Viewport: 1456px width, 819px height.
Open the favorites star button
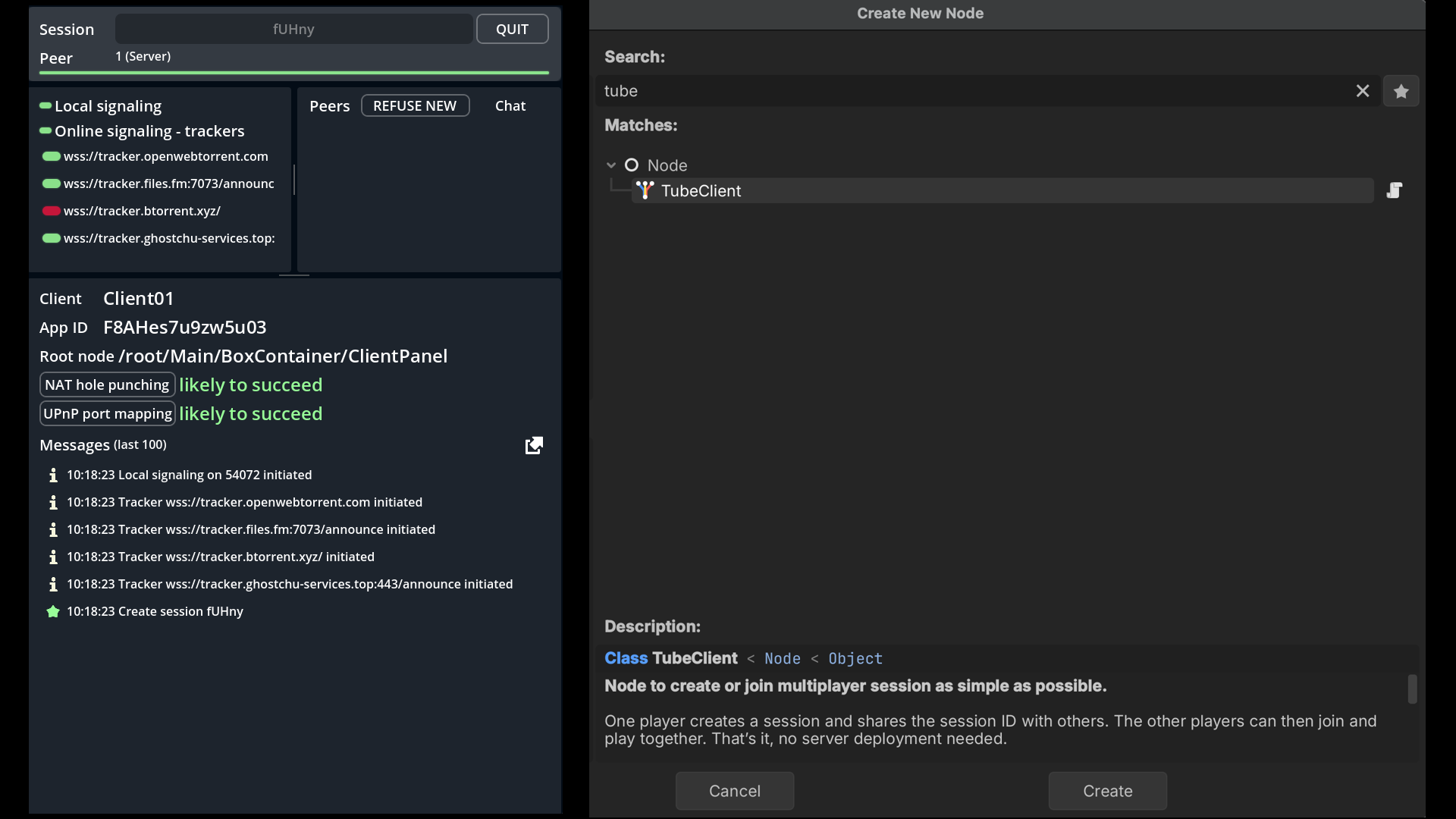pos(1401,91)
